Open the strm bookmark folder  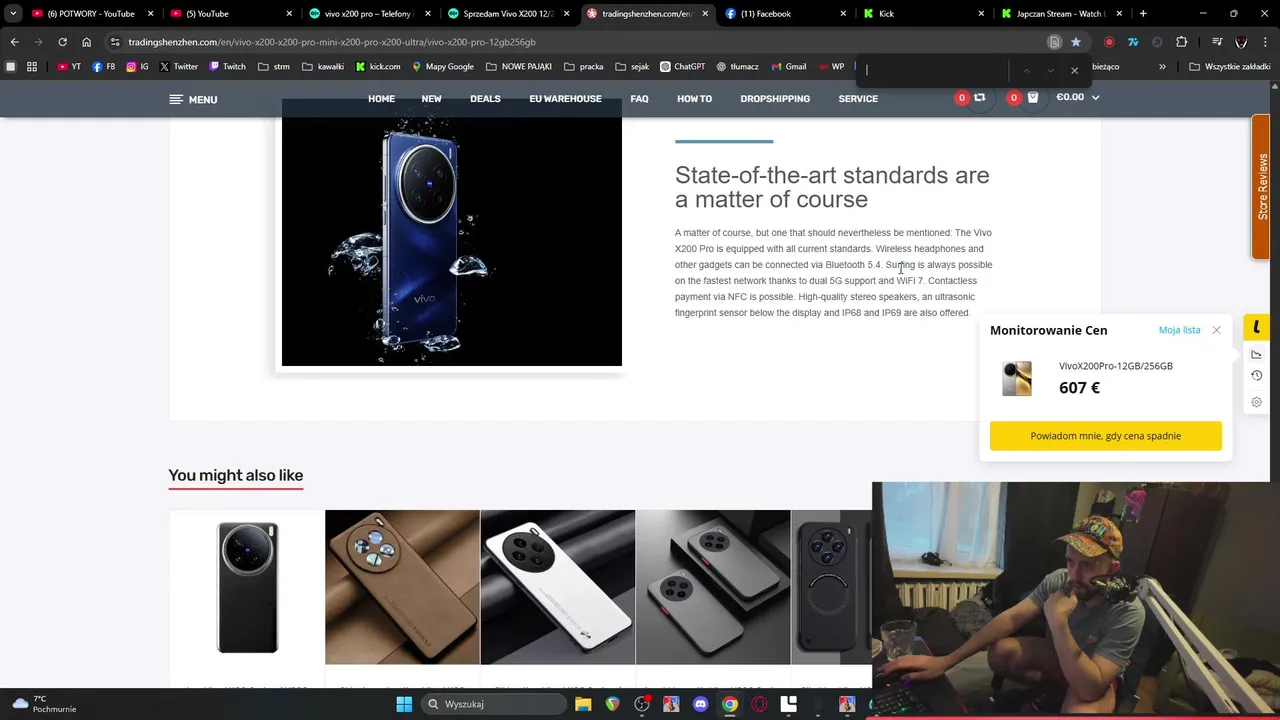273,67
